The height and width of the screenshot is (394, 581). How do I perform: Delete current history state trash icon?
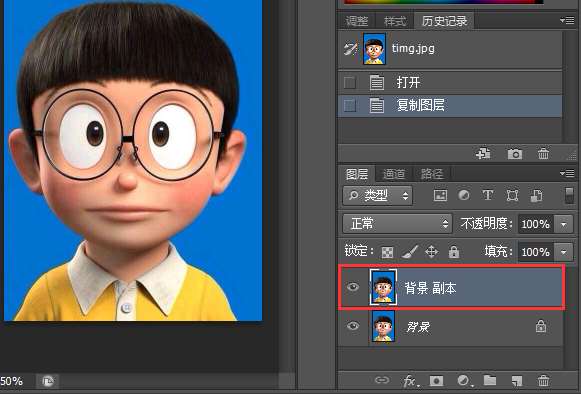point(543,153)
